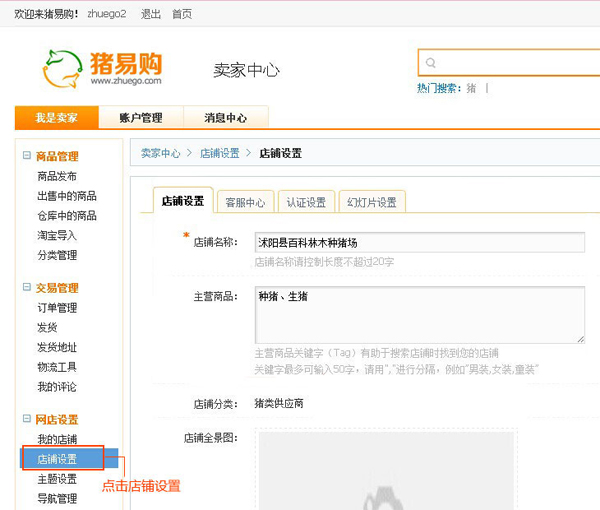Collapse the 交易管理 sidebar group
Image resolution: width=600 pixels, height=510 pixels.
click(26, 287)
